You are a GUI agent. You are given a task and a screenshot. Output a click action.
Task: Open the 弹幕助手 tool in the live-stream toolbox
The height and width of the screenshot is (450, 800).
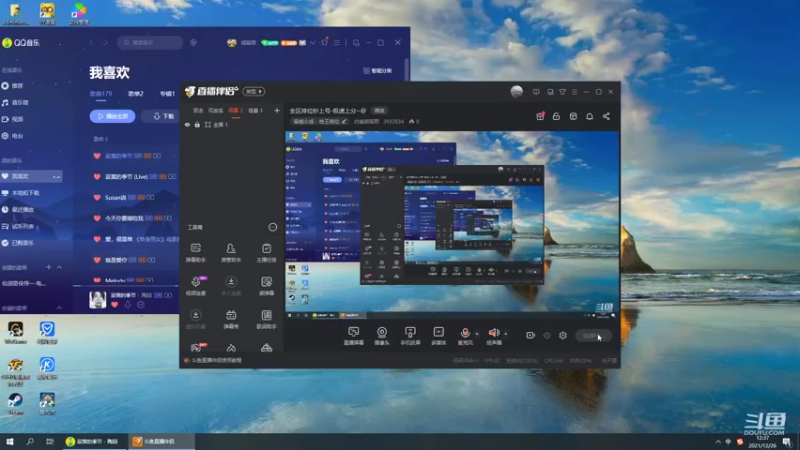pyautogui.click(x=195, y=253)
